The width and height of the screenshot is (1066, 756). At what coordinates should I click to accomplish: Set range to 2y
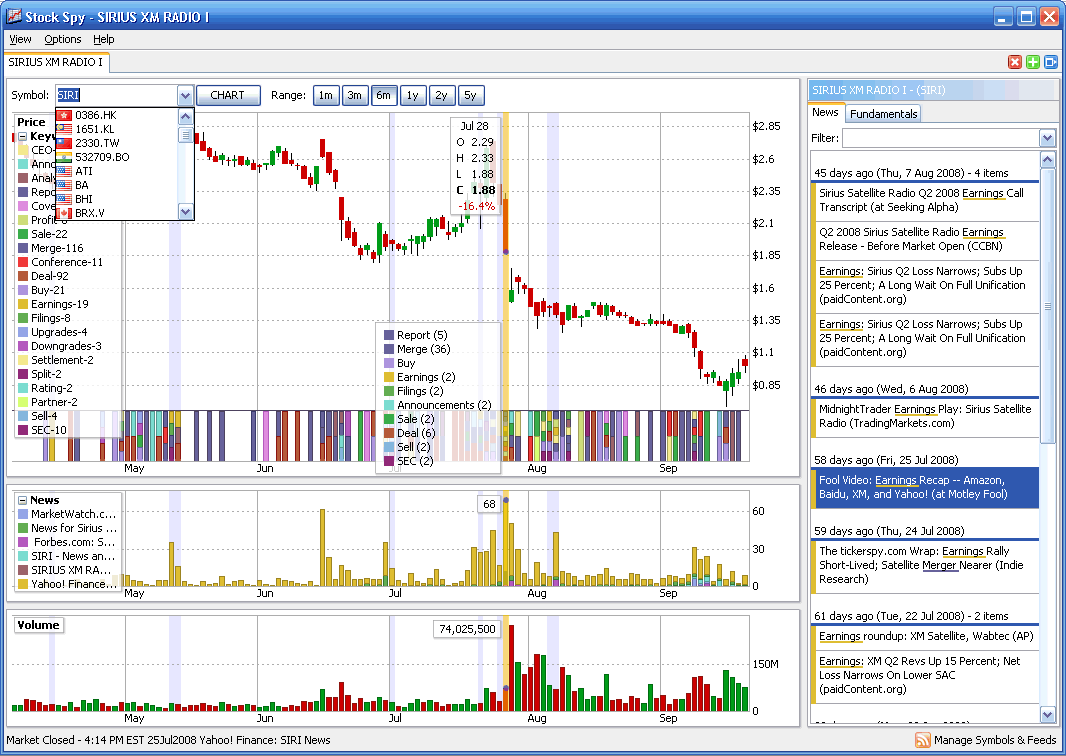point(441,95)
